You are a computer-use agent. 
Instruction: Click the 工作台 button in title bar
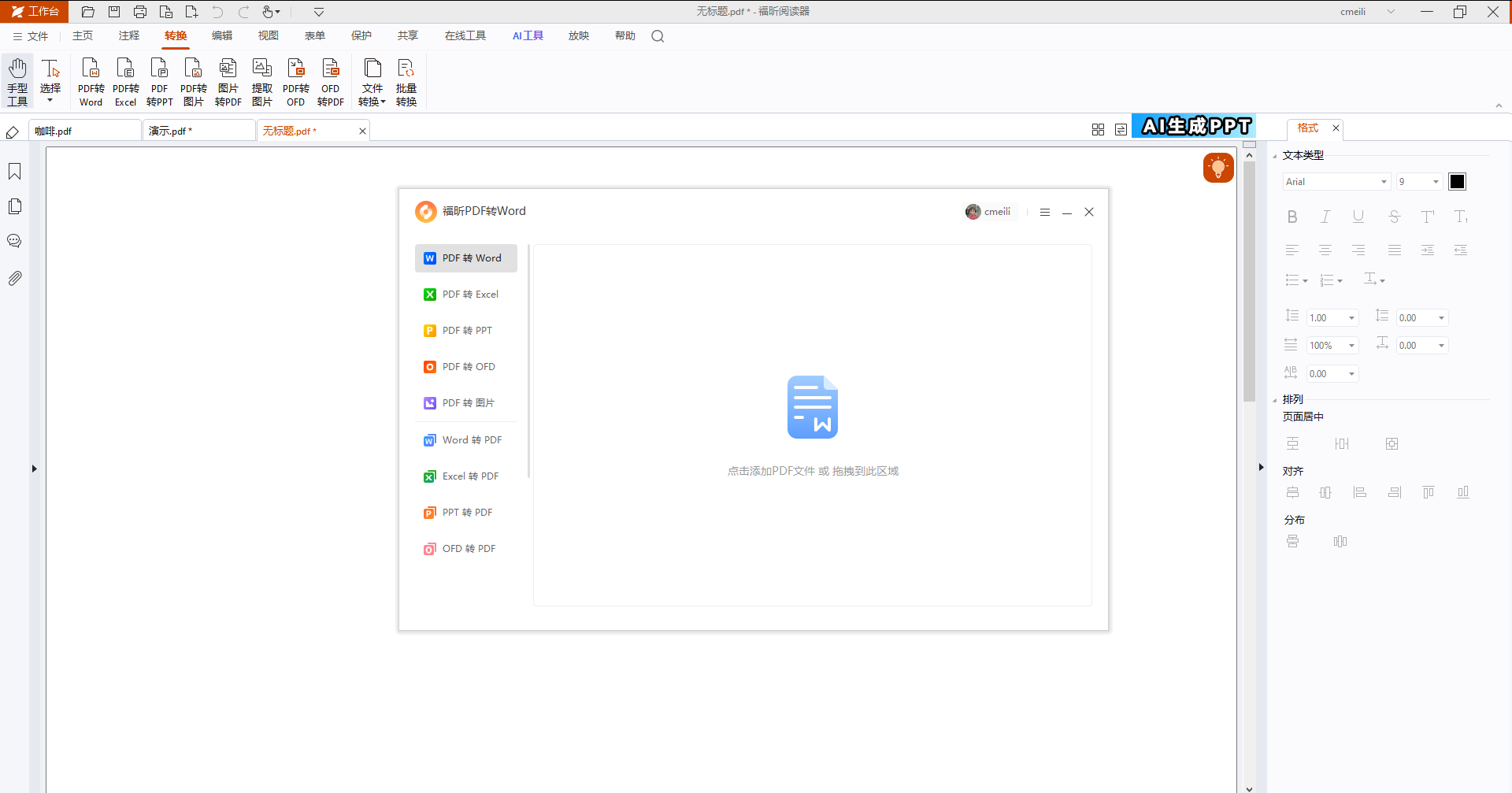pos(35,12)
